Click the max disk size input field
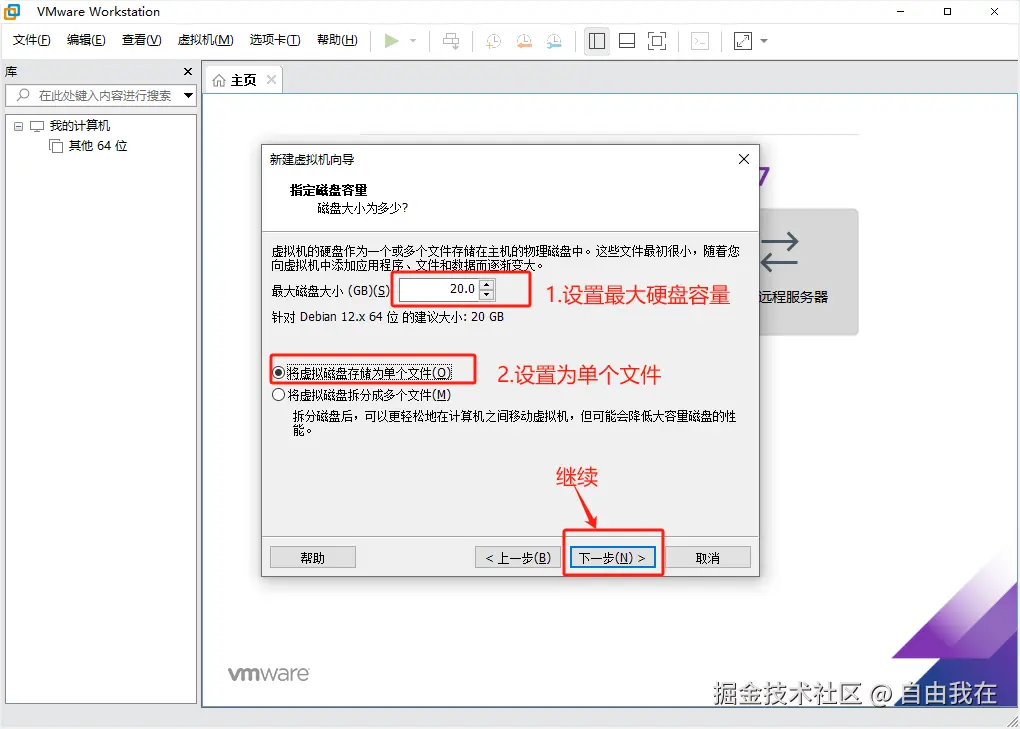 438,289
